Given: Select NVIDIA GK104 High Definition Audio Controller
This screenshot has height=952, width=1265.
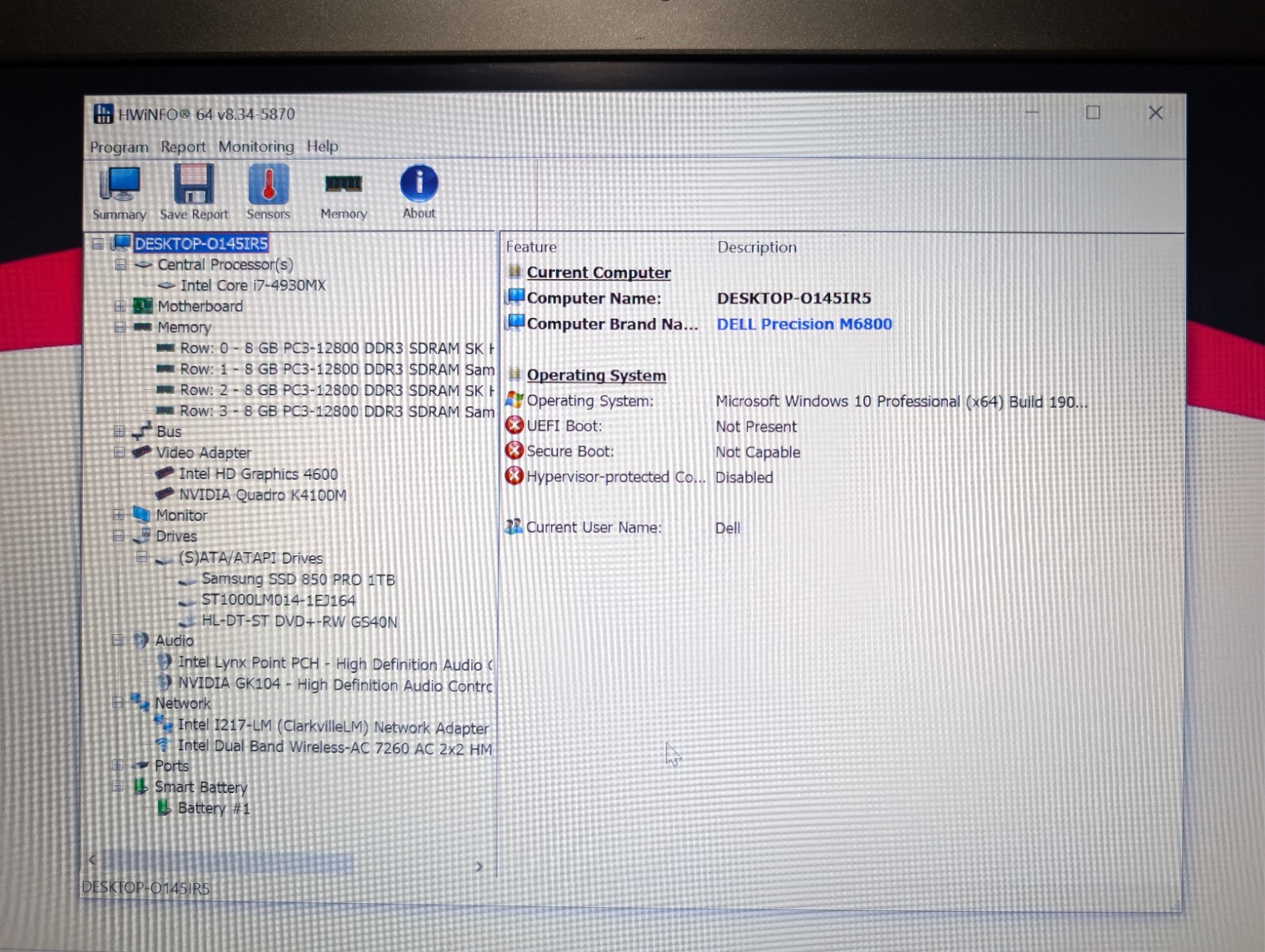Looking at the screenshot, I should 335,684.
